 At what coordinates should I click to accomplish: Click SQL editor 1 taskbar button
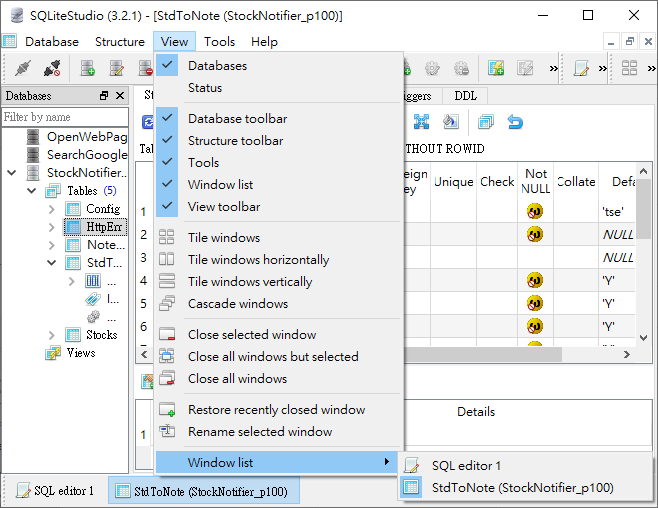[55, 490]
